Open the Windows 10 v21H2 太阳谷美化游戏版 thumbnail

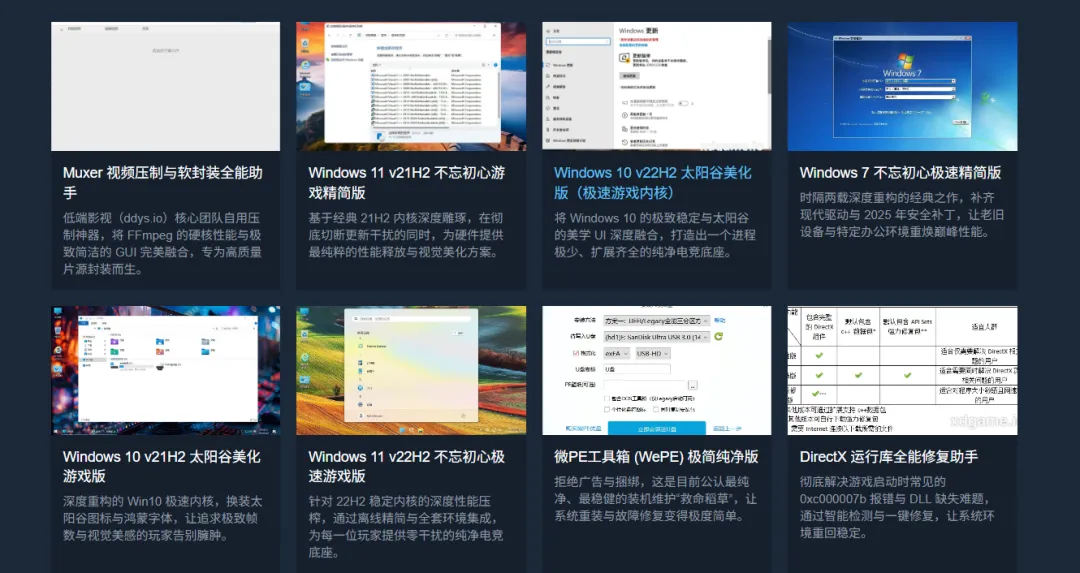165,371
